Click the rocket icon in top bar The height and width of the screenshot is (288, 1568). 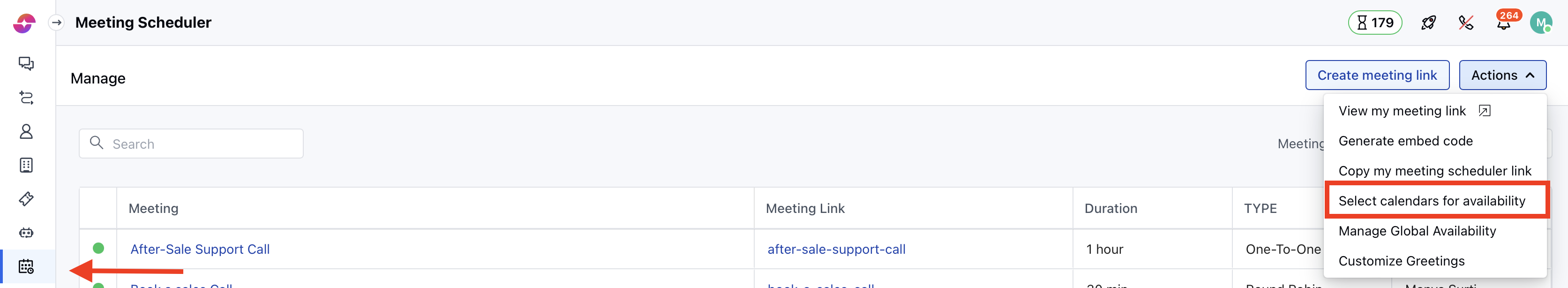pos(1428,23)
